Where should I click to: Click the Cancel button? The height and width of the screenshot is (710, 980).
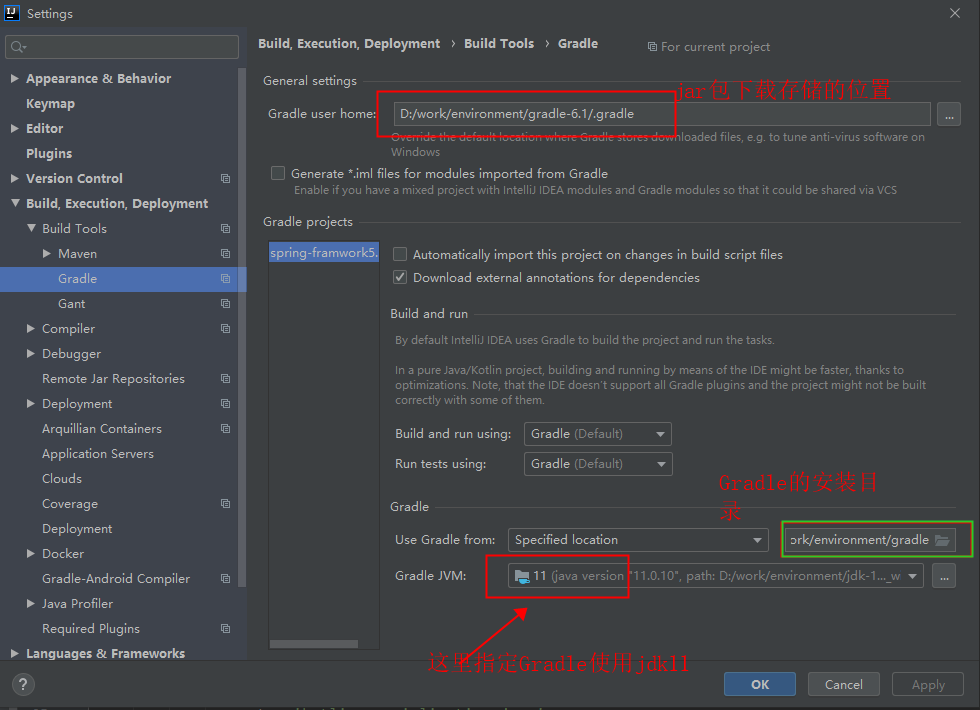[x=843, y=684]
